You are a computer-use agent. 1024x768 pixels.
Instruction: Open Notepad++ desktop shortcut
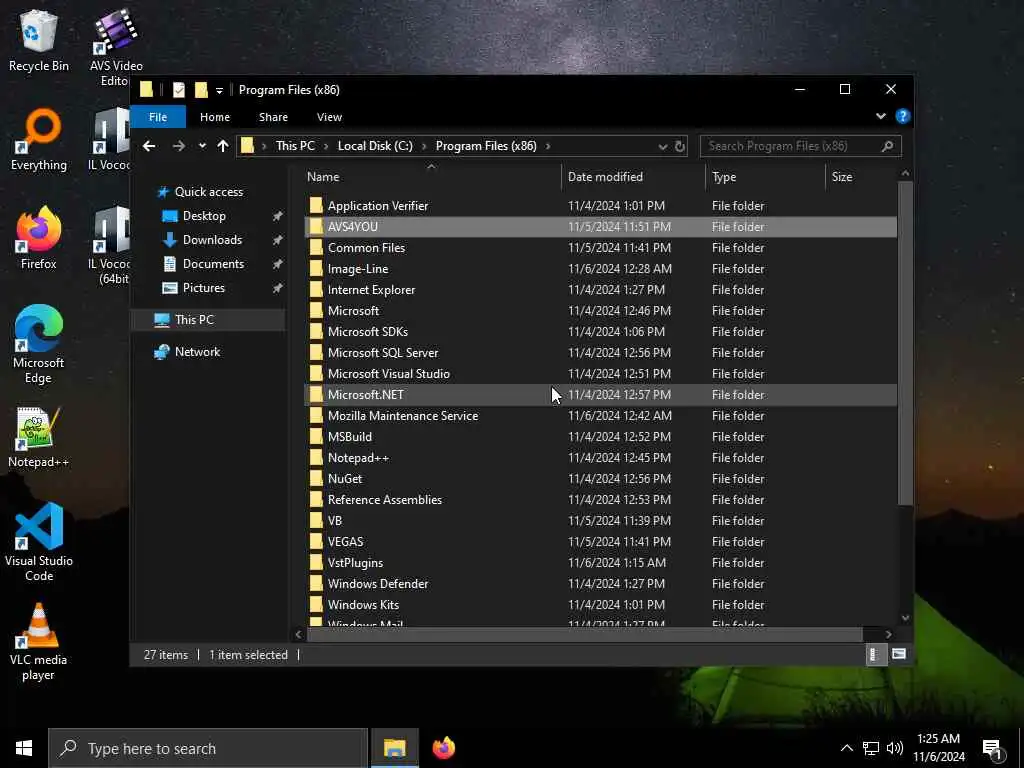[39, 438]
